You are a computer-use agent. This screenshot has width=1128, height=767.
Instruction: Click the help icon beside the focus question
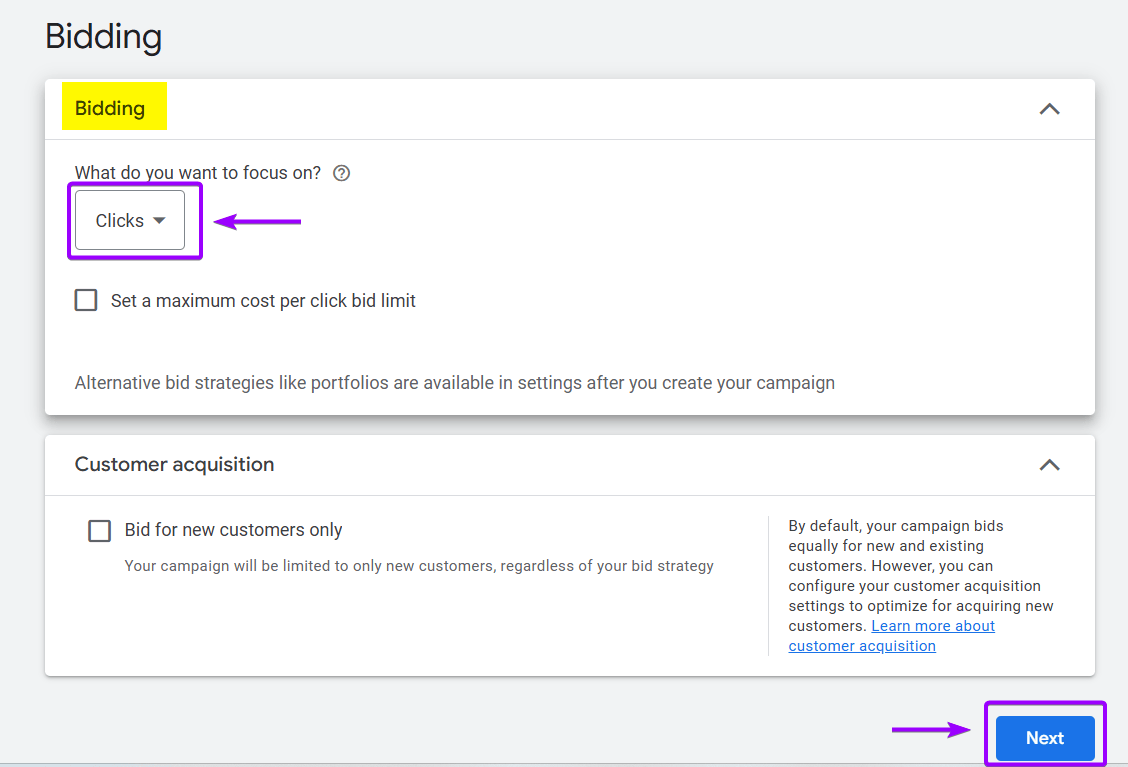tap(342, 173)
